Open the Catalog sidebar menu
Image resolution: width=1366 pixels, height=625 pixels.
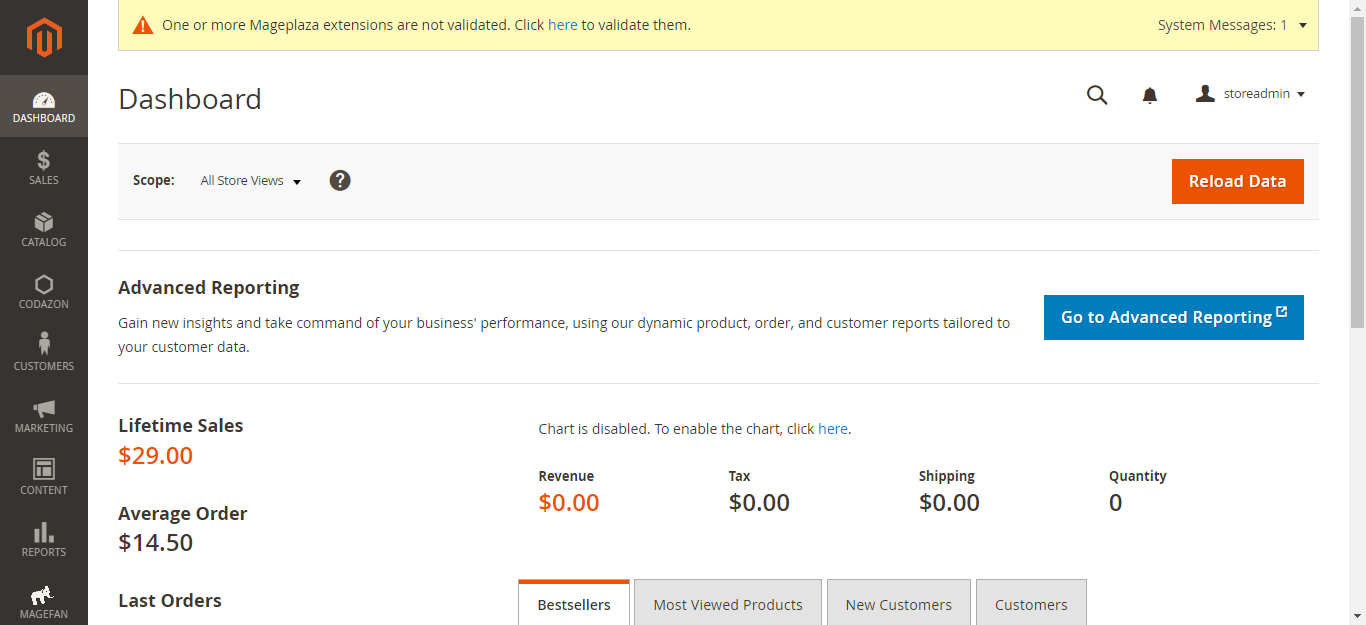pyautogui.click(x=44, y=229)
